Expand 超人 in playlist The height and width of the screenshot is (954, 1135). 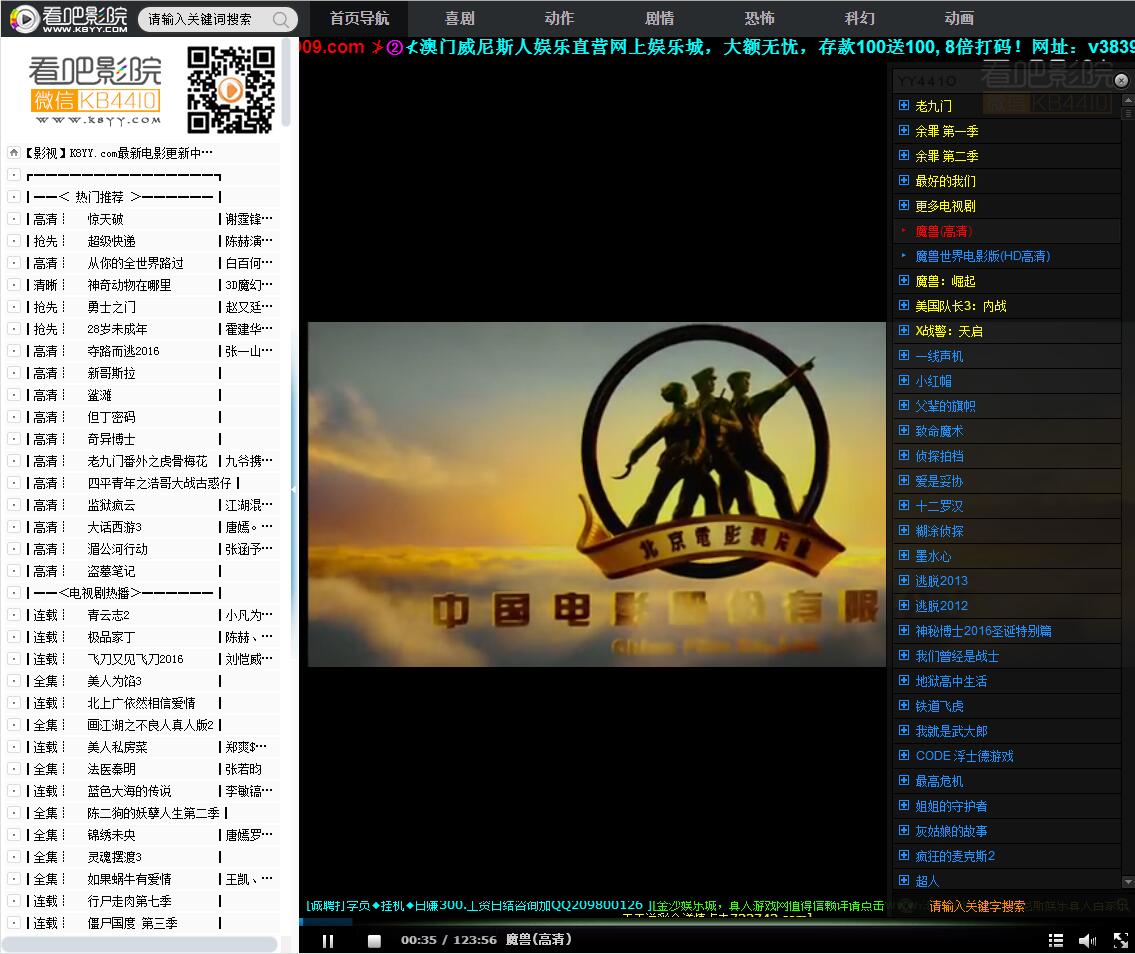903,881
